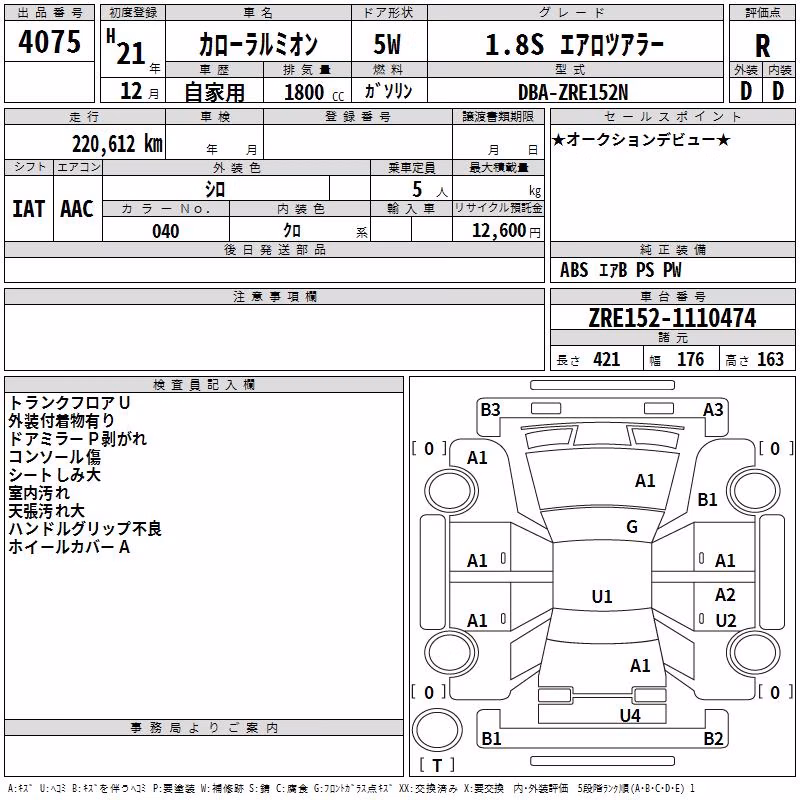Click the fuel type ガソリン
The image size is (800, 800).
point(388,91)
